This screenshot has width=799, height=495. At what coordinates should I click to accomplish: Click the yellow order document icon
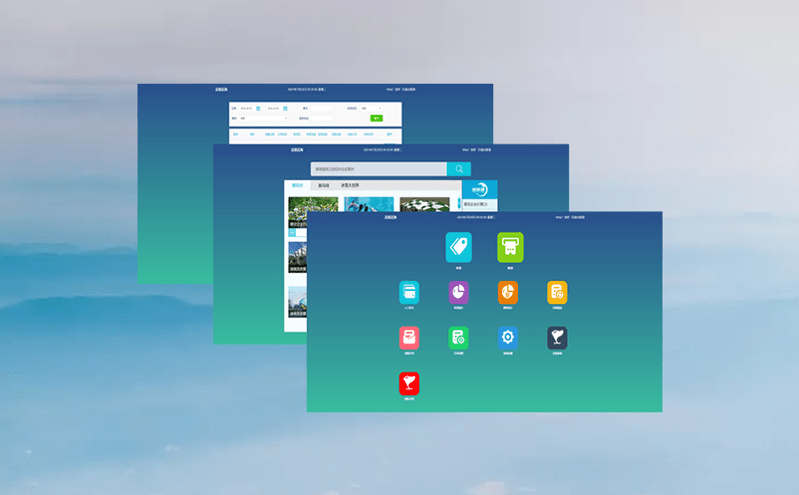[557, 292]
